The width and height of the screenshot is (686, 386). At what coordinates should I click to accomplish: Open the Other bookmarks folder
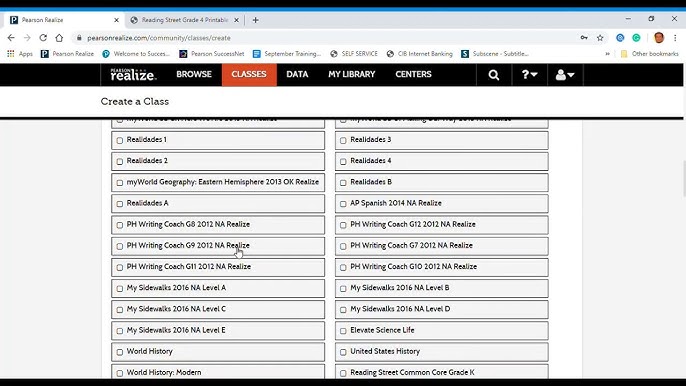click(x=650, y=54)
